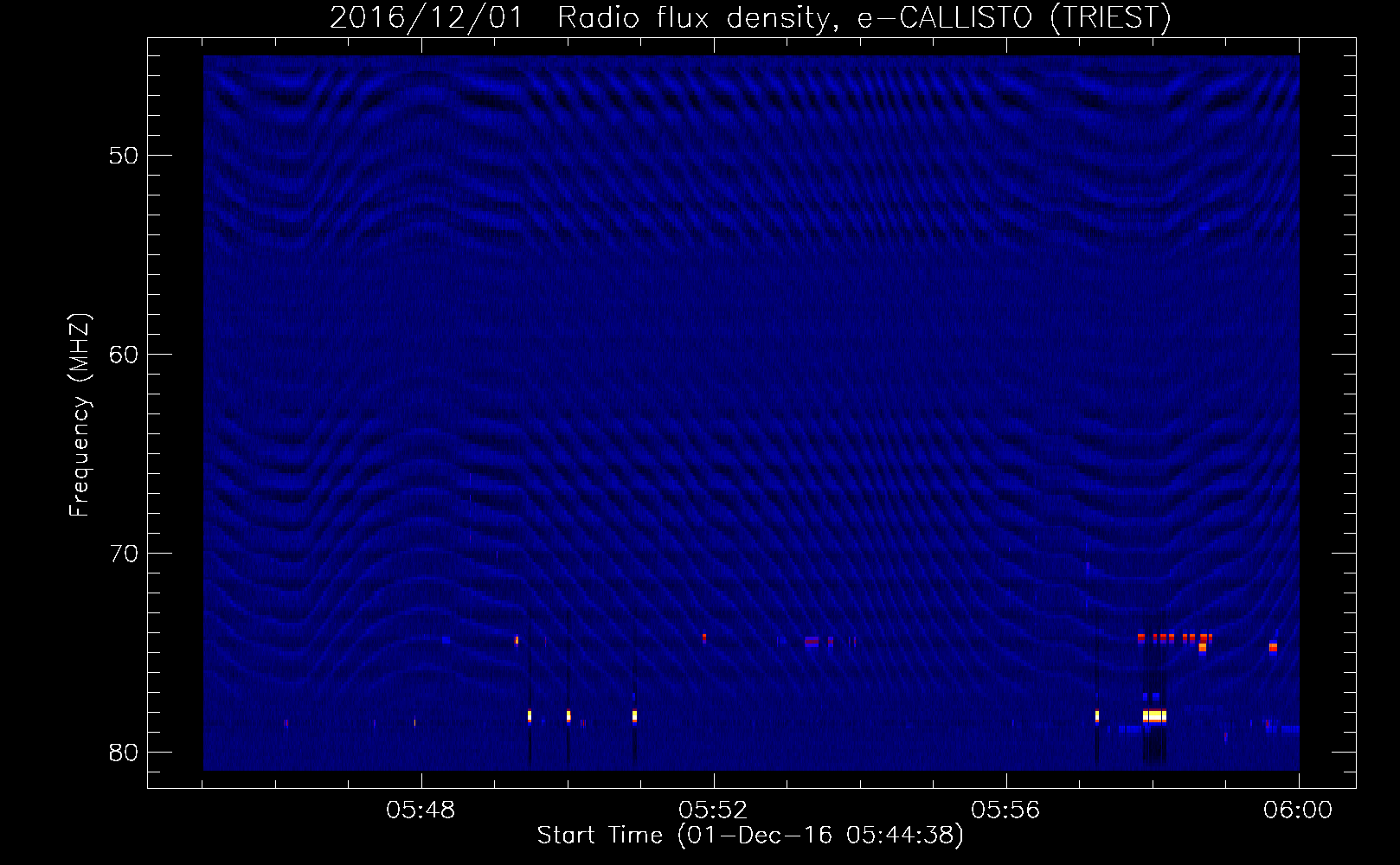Click the brightest burst near 05:58 at 78 MHz

[1154, 716]
